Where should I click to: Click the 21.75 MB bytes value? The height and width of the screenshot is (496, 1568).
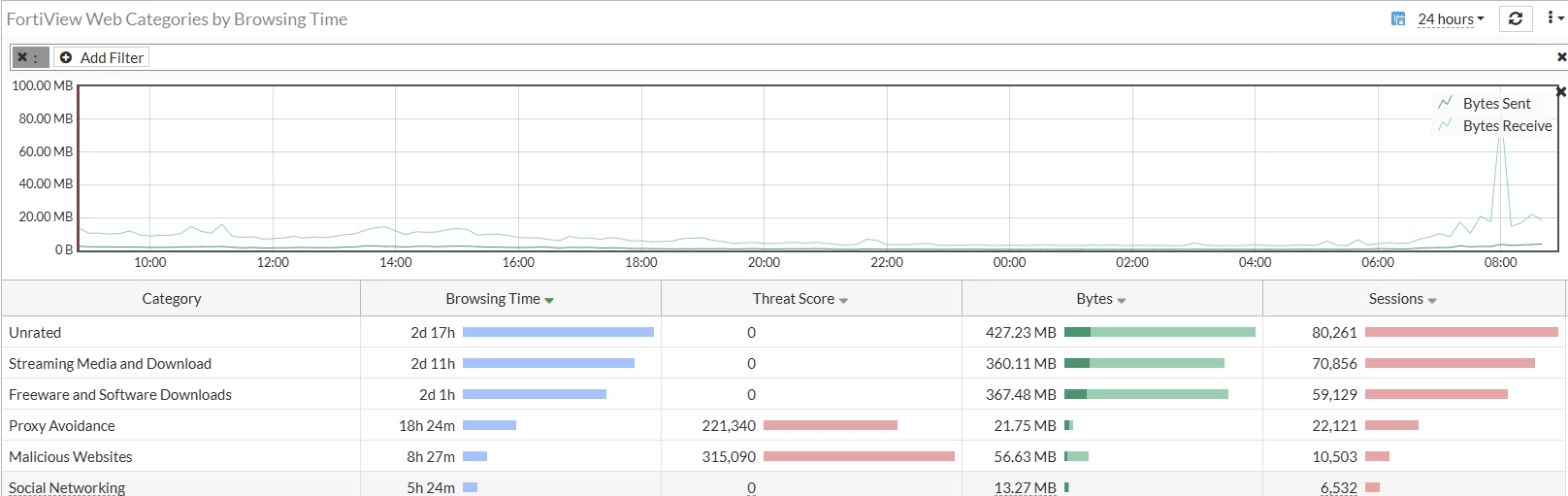pos(1025,425)
